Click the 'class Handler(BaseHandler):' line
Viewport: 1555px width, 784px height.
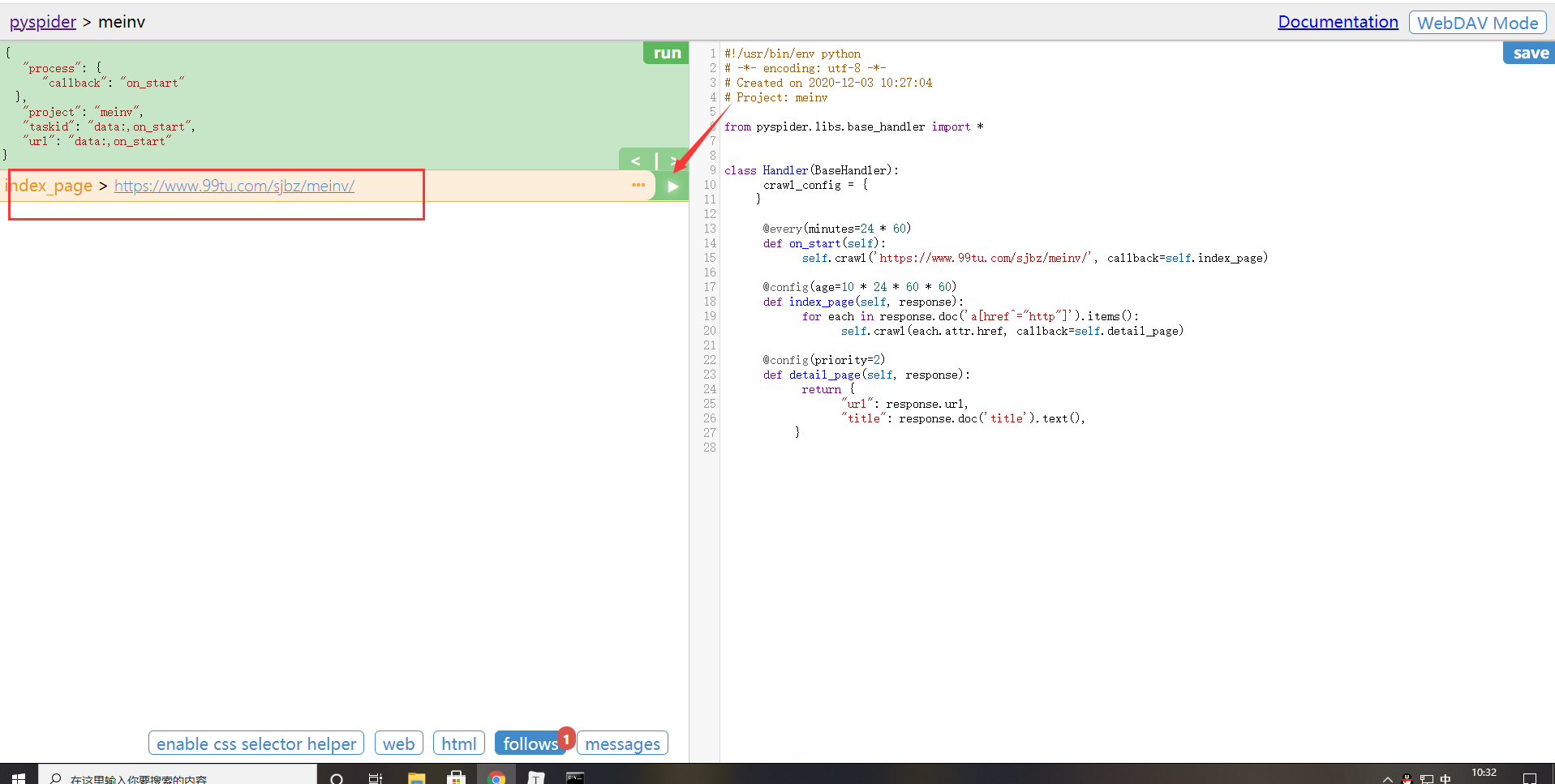pos(811,170)
